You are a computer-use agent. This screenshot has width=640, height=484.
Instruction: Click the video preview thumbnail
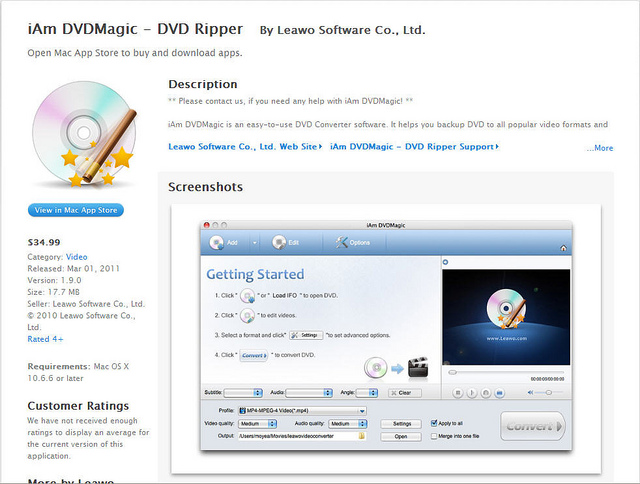[506, 317]
